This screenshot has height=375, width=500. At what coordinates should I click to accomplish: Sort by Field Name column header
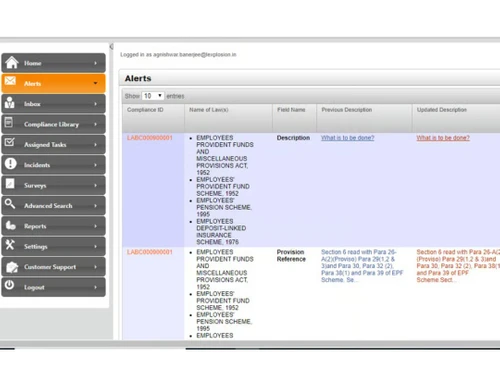tap(294, 118)
